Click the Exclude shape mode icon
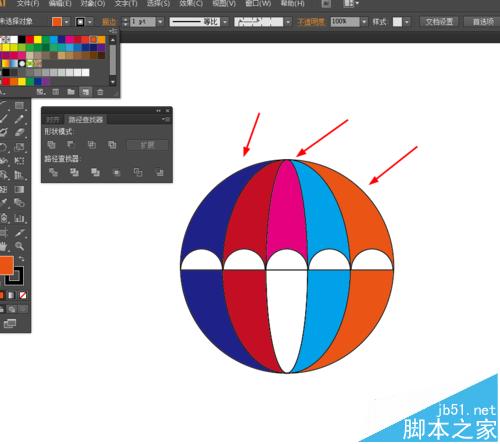The width and height of the screenshot is (500, 444). click(112, 145)
